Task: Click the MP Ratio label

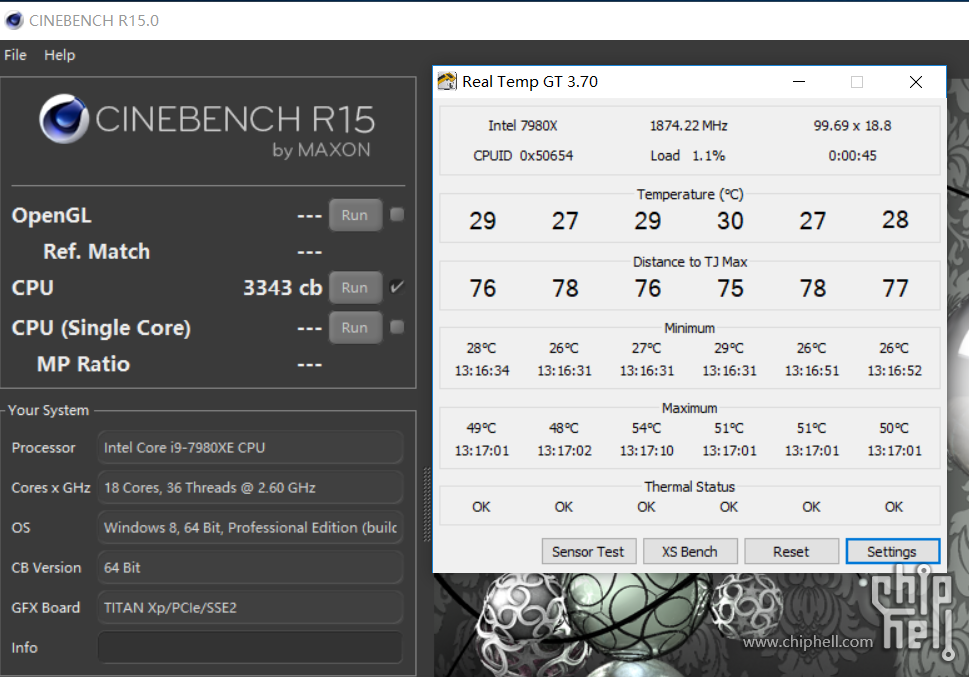Action: click(83, 364)
